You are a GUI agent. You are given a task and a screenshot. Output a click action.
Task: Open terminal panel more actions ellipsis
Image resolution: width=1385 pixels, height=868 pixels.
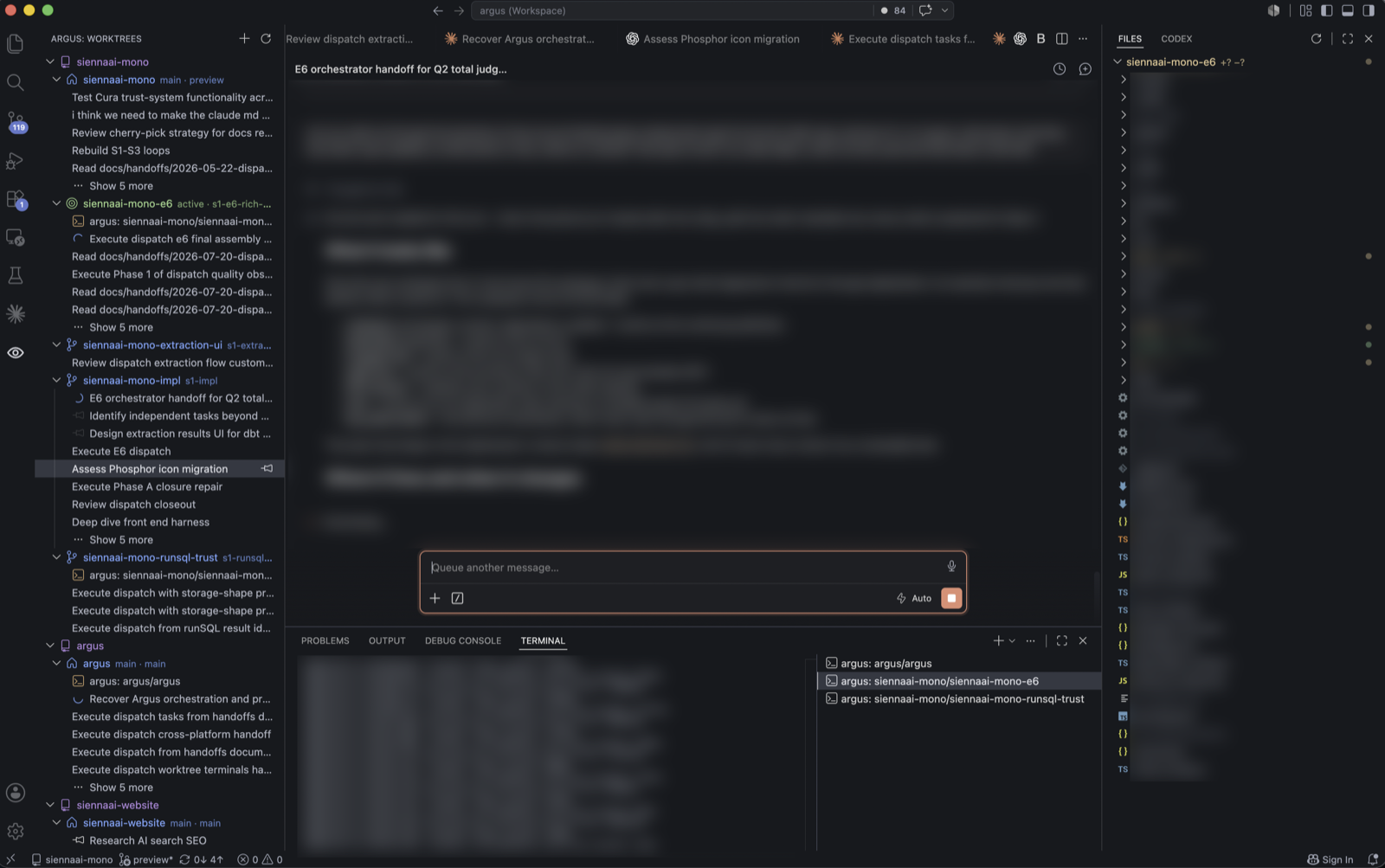click(x=1030, y=640)
